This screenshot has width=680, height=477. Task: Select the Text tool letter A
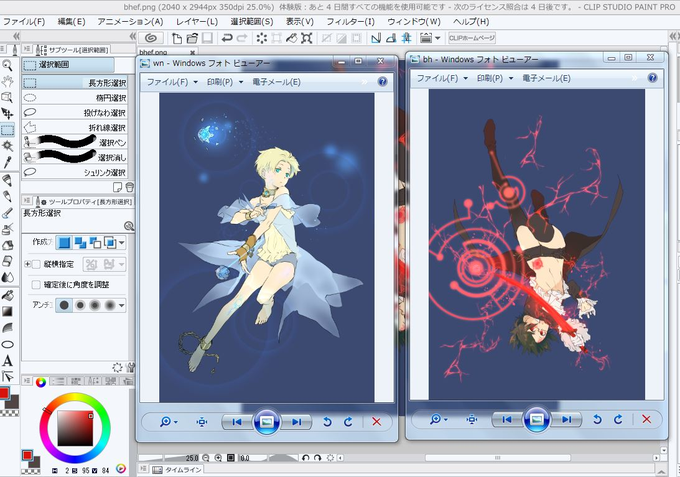pos(7,361)
